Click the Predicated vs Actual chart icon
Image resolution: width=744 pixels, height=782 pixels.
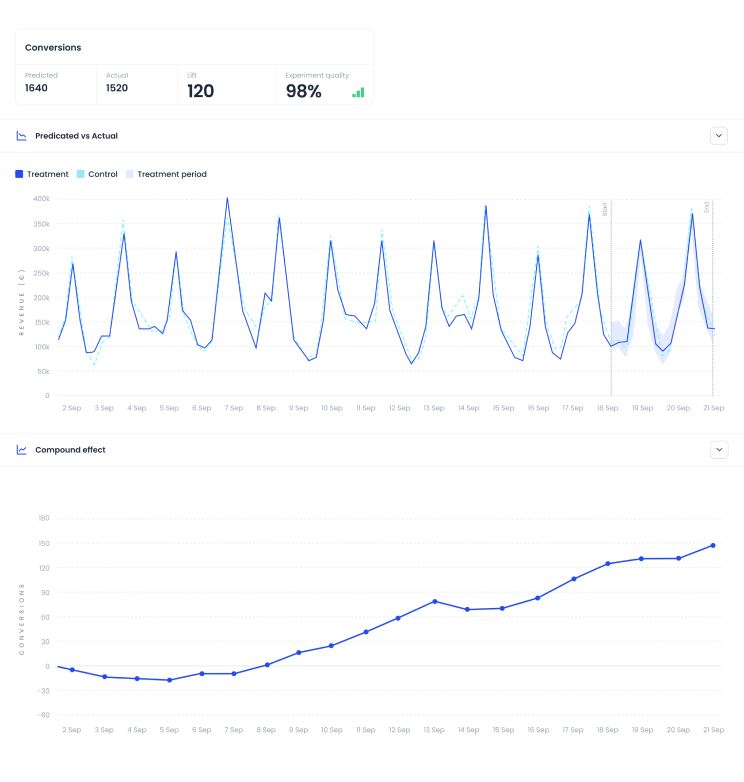pyautogui.click(x=21, y=136)
